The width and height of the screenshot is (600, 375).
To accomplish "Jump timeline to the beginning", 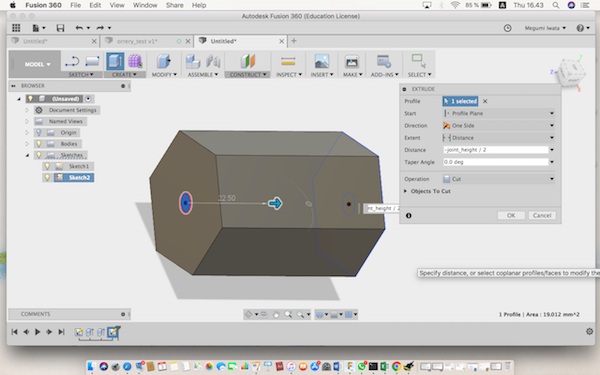I will click(x=15, y=332).
